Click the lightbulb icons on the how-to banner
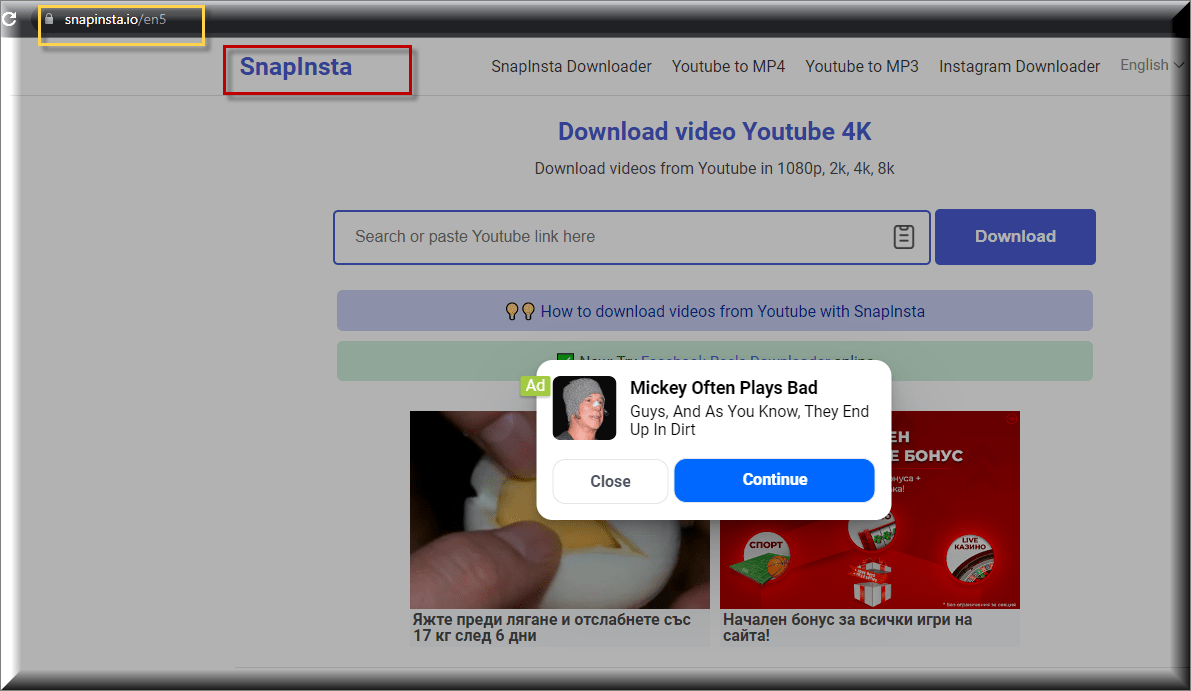This screenshot has width=1191, height=691. (518, 311)
